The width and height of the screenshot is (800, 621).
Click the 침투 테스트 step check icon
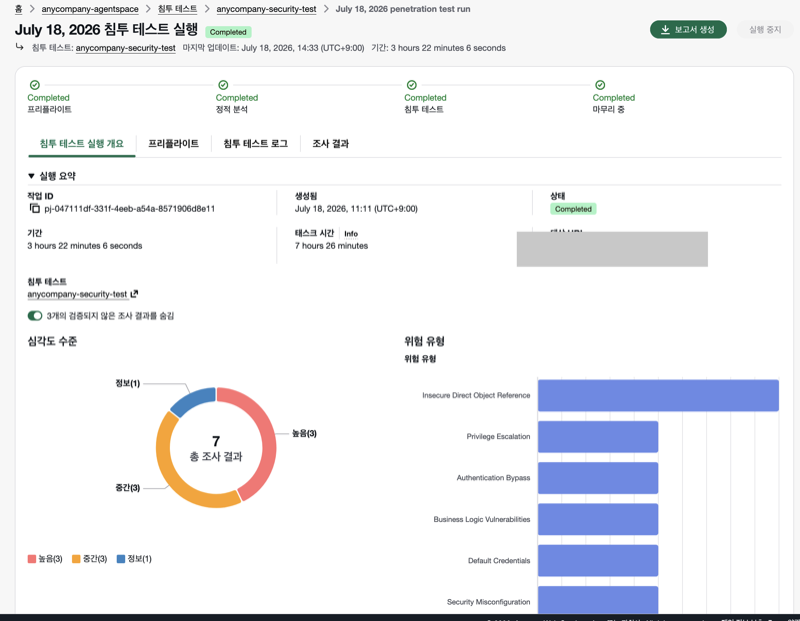pos(412,85)
